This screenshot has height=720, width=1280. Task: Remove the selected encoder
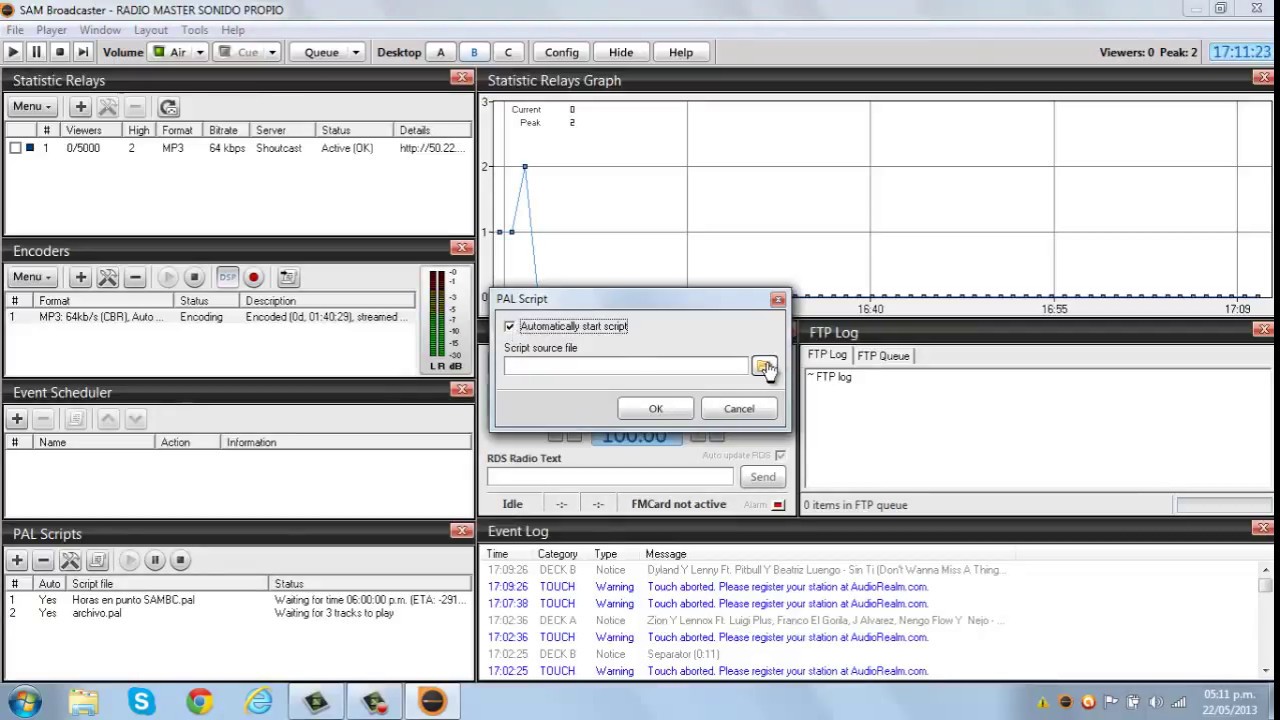coord(135,277)
